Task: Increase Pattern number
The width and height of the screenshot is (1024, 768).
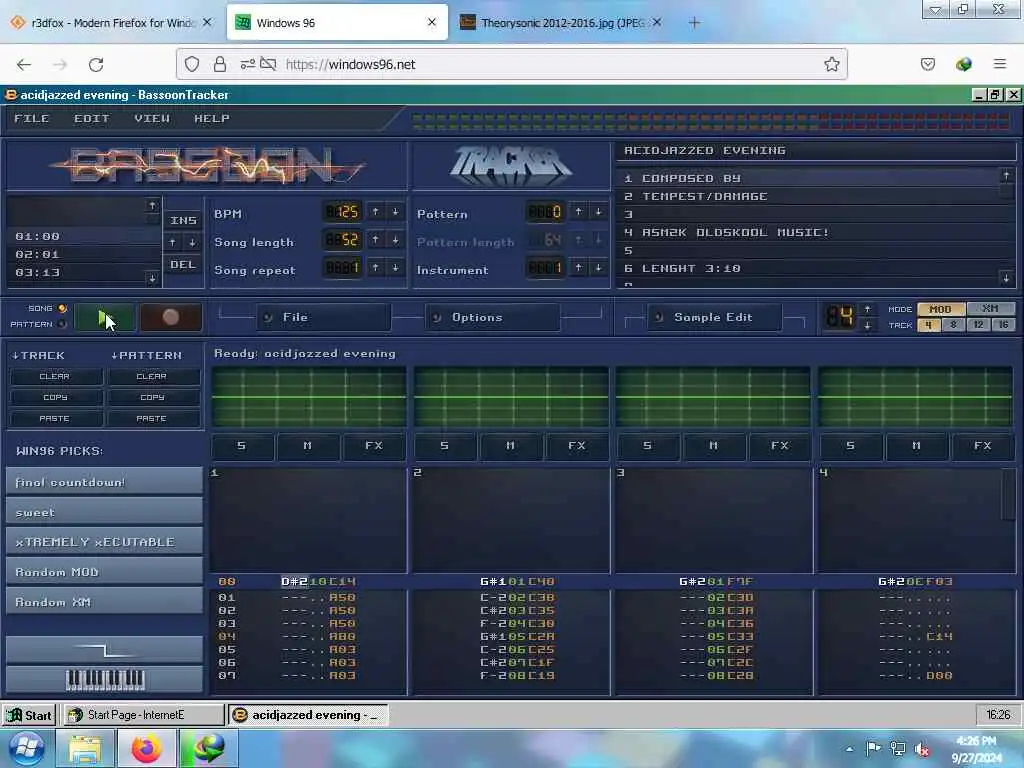Action: (x=579, y=212)
